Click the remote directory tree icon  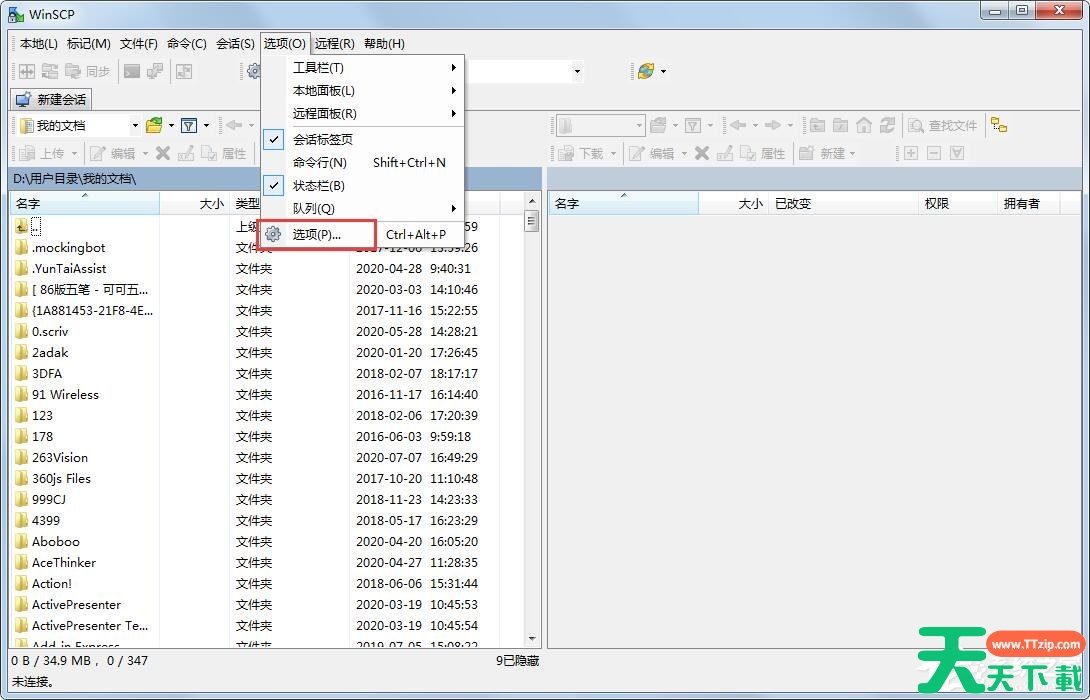click(999, 125)
